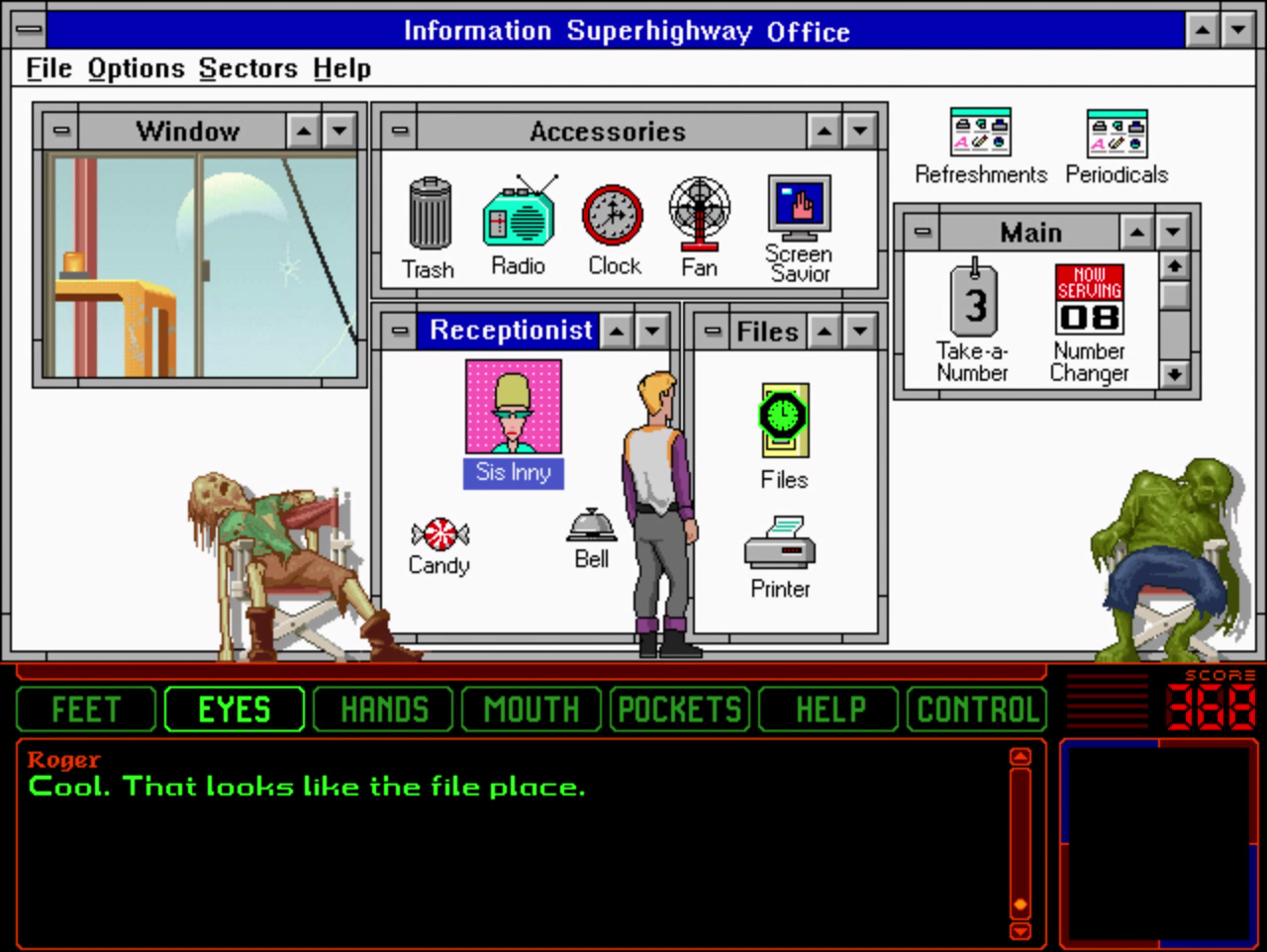Select the Radio icon
Image resolution: width=1267 pixels, height=952 pixels.
tap(520, 213)
